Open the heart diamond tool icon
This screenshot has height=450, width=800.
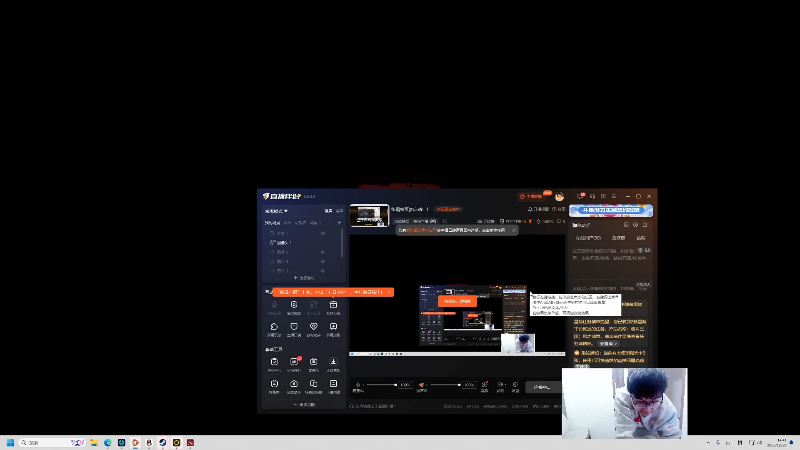pyautogui.click(x=313, y=327)
